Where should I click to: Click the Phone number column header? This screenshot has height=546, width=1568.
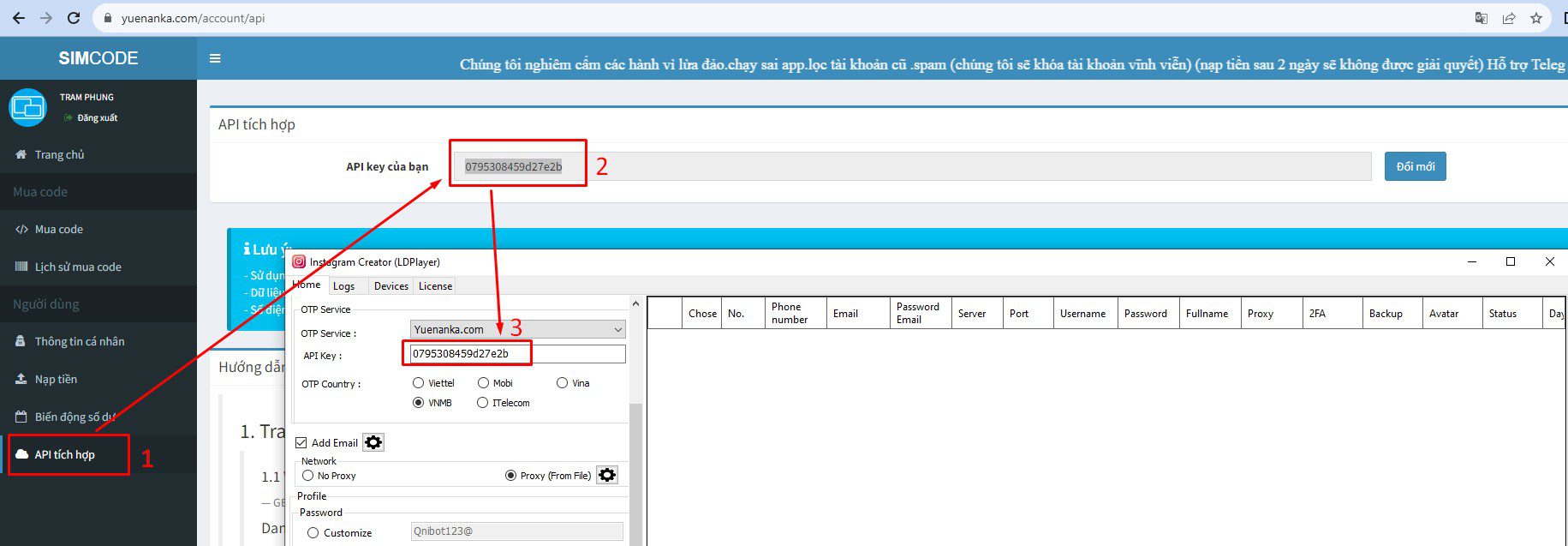click(x=796, y=313)
